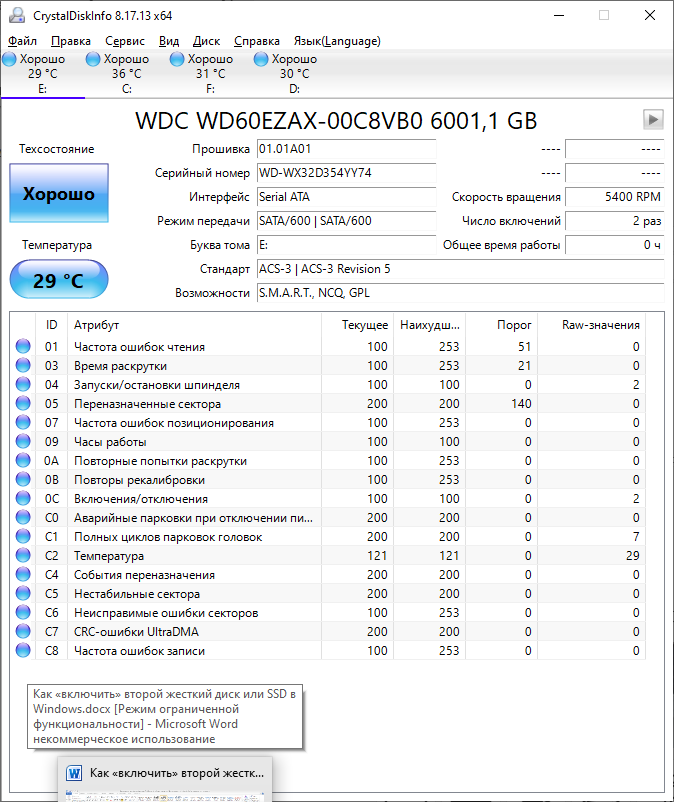Click the Прошивка field 01.01A01
674x802 pixels.
(346, 149)
